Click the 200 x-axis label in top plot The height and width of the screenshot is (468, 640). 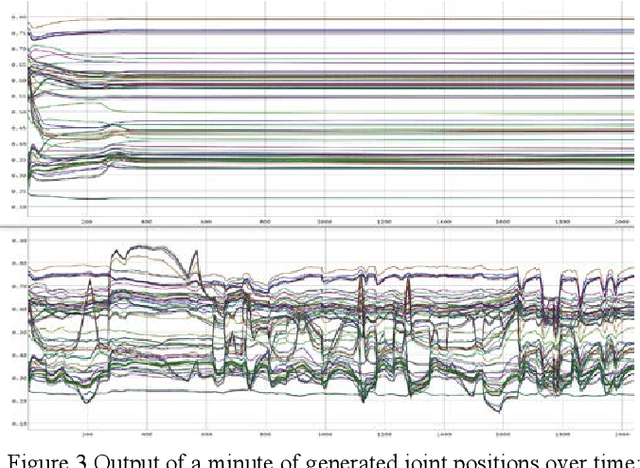coord(87,222)
